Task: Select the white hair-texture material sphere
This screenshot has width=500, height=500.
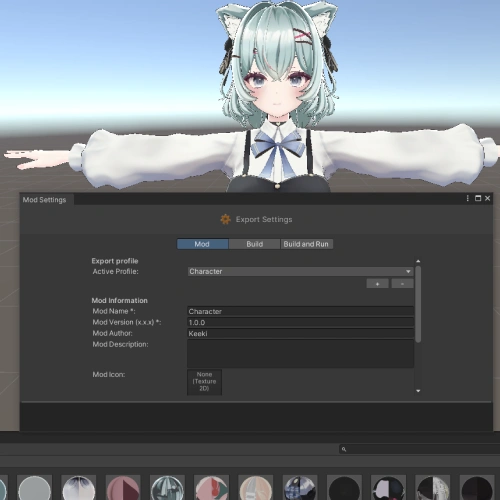Action: 79,488
